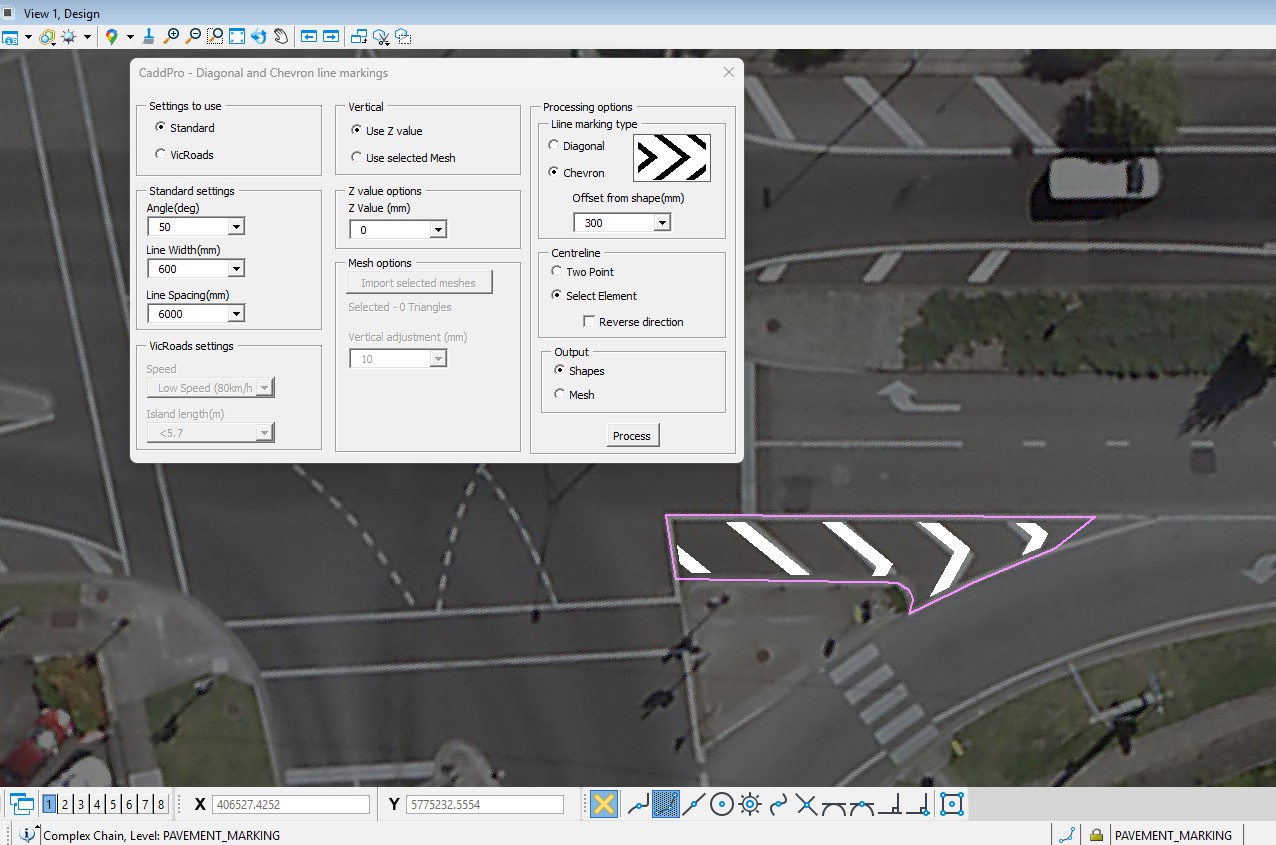The width and height of the screenshot is (1276, 845).
Task: Click inside the X coordinate field
Action: (290, 804)
